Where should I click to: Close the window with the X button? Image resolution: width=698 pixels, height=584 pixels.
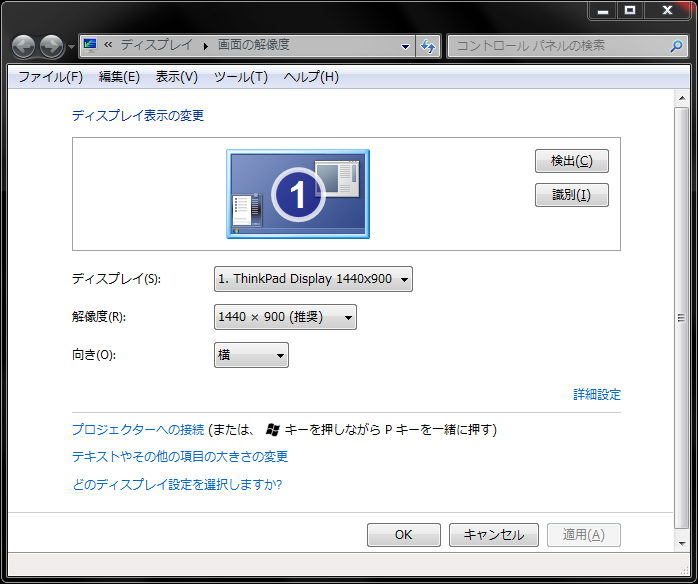[x=666, y=11]
